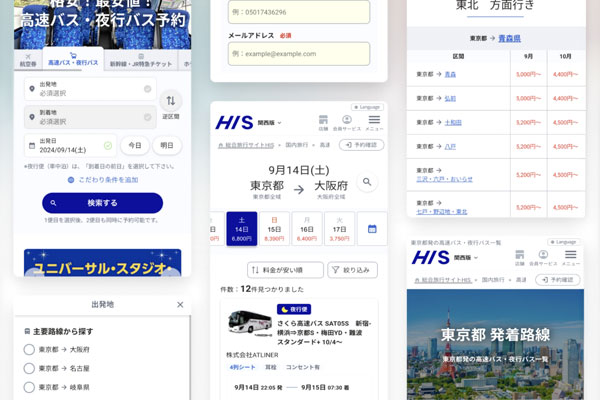The height and width of the screenshot is (400, 600).
Task: Select the 火 17日 date tab
Action: click(339, 229)
